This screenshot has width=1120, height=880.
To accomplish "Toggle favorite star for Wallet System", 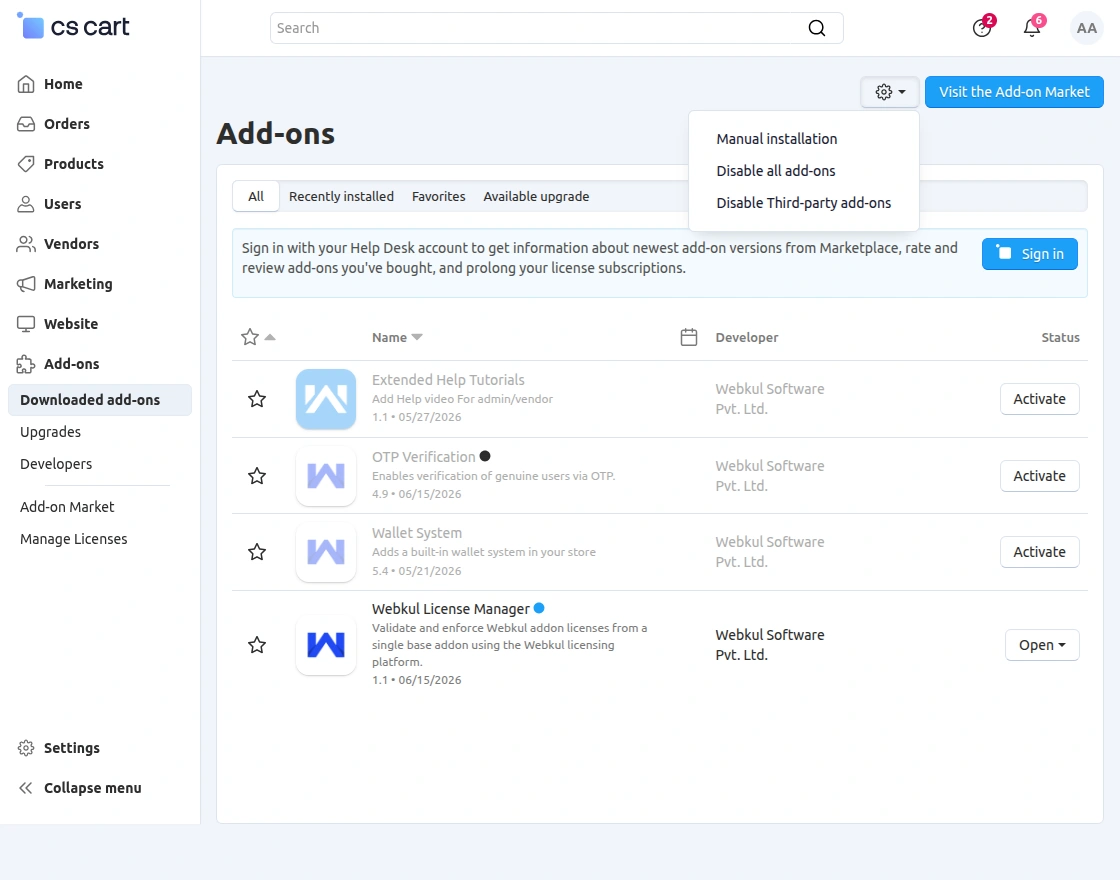I will (x=257, y=552).
